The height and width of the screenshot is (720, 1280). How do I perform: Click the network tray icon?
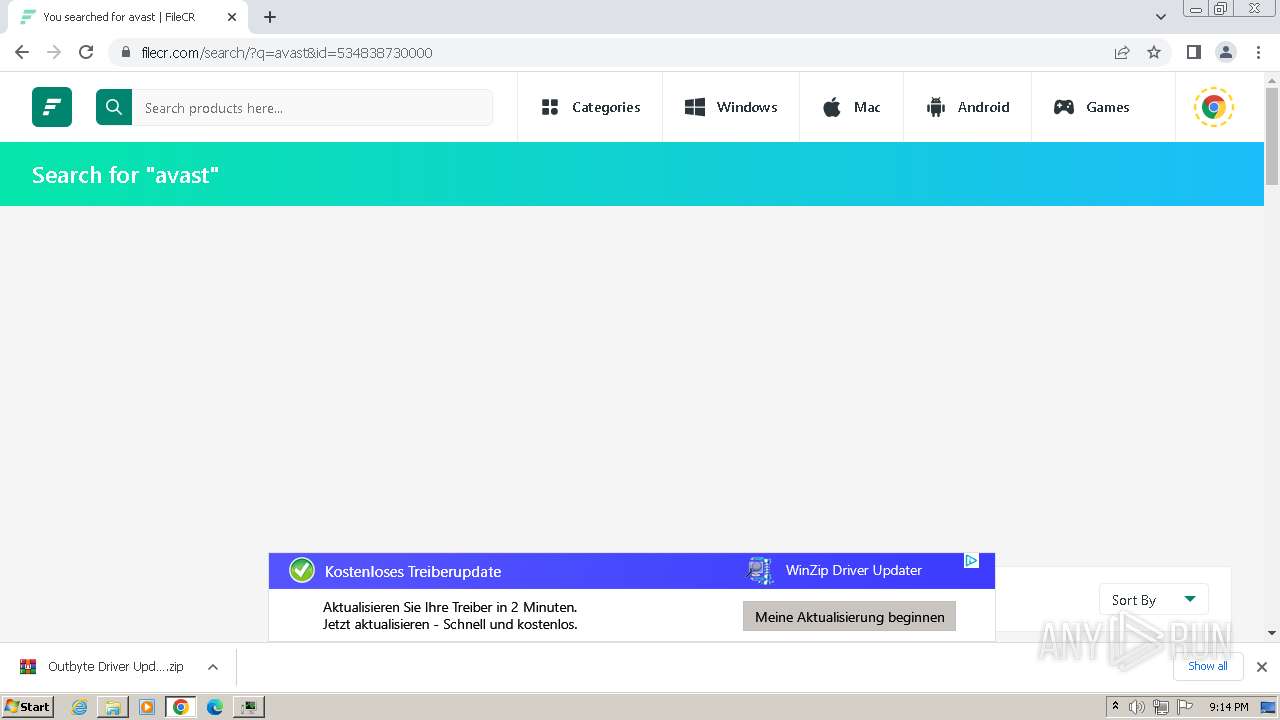point(1160,707)
